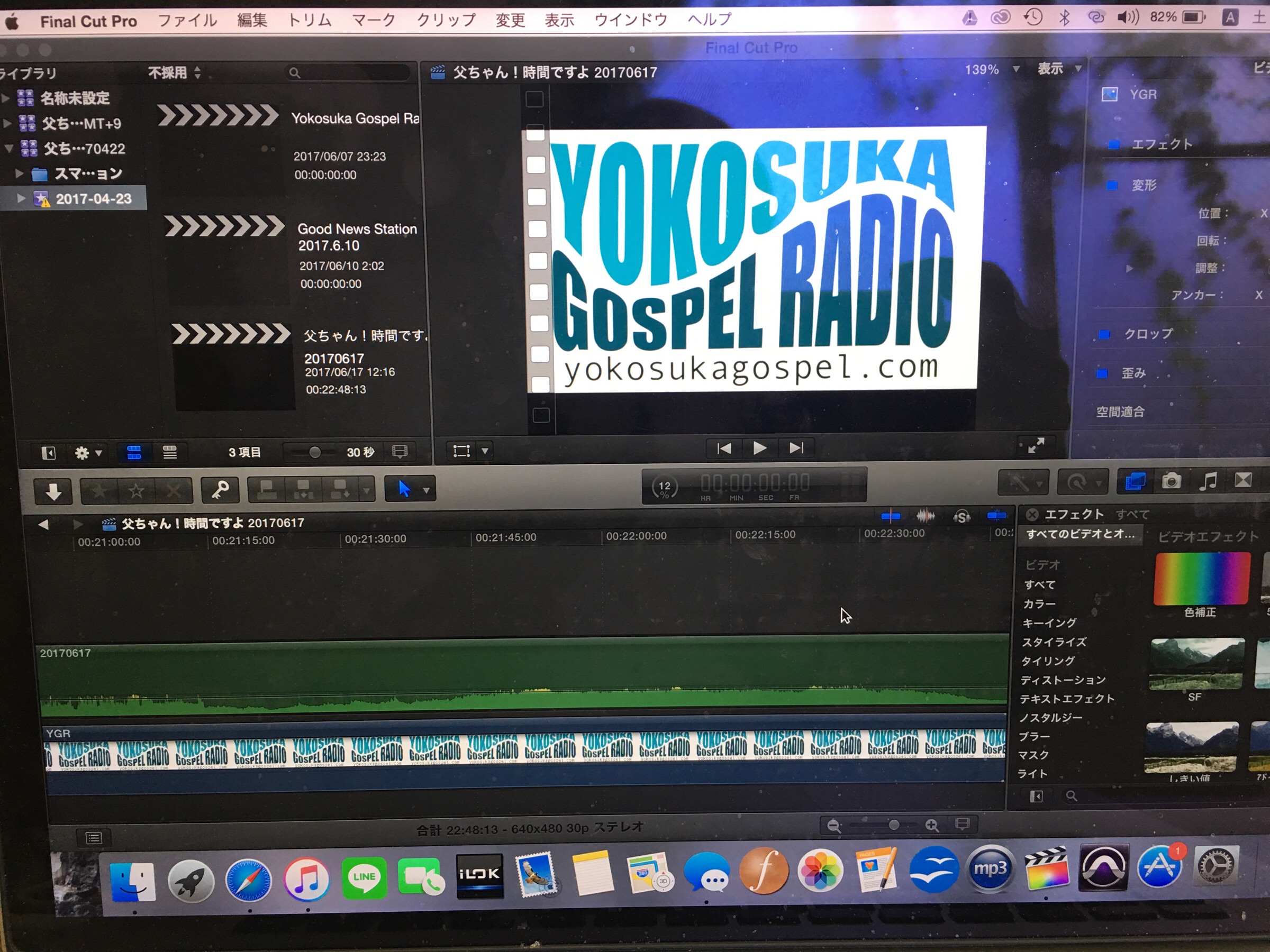Expand the 名称未設定 library
Image resolution: width=1270 pixels, height=952 pixels.
pyautogui.click(x=6, y=98)
